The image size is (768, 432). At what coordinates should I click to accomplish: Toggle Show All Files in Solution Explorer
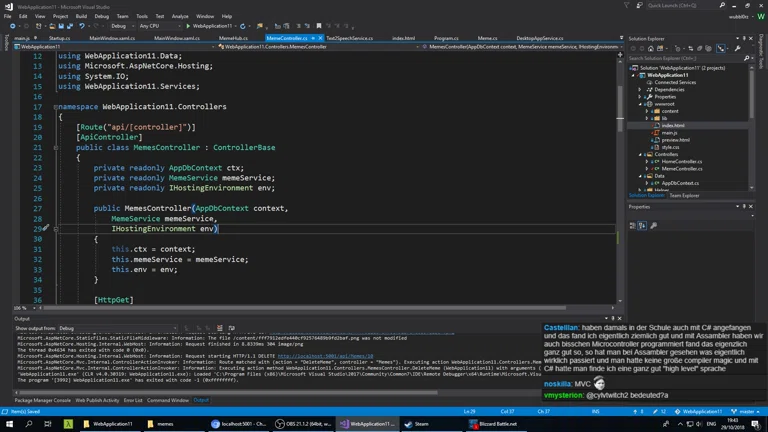pyautogui.click(x=706, y=48)
